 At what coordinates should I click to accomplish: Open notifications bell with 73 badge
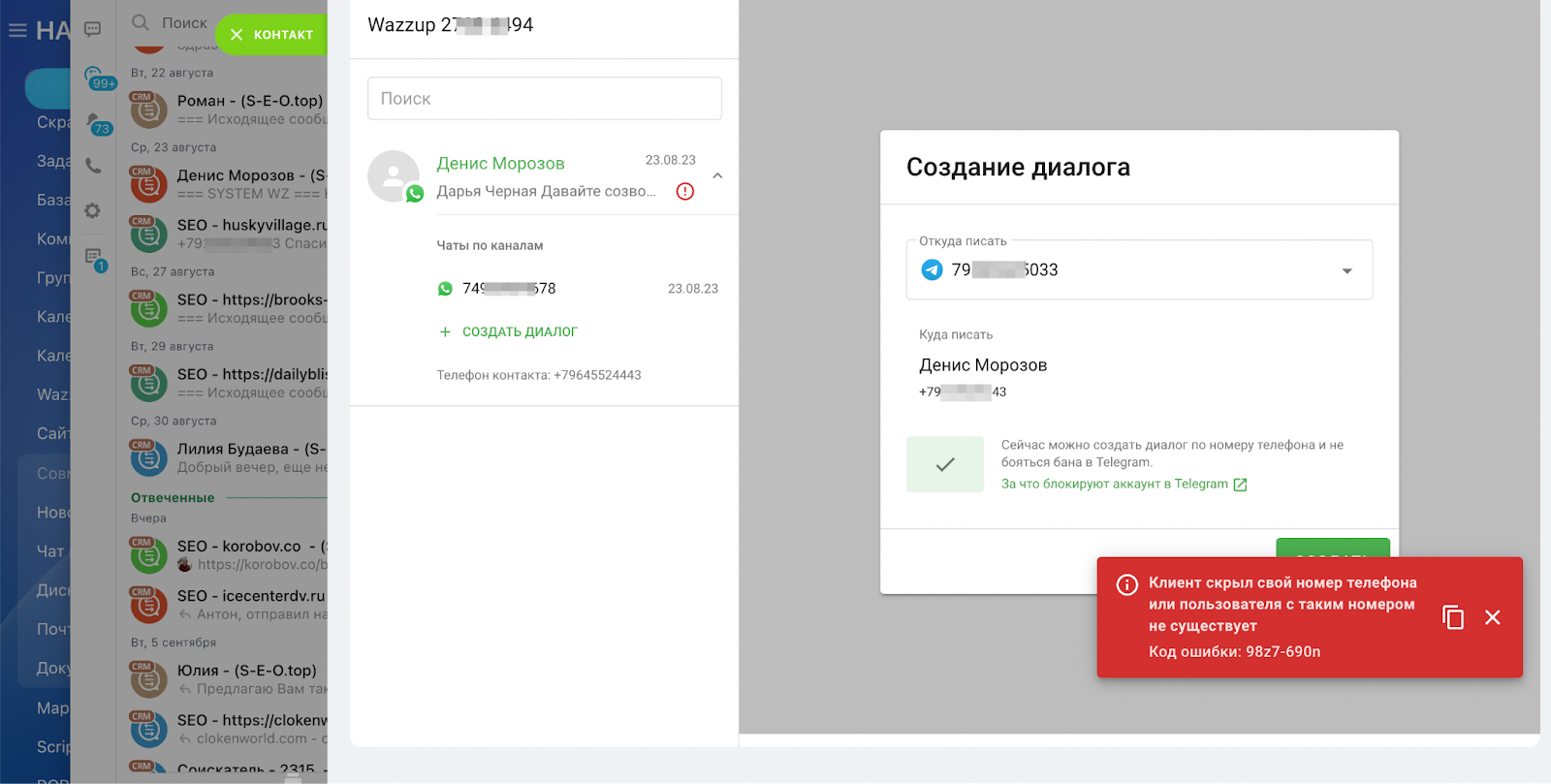[x=95, y=122]
